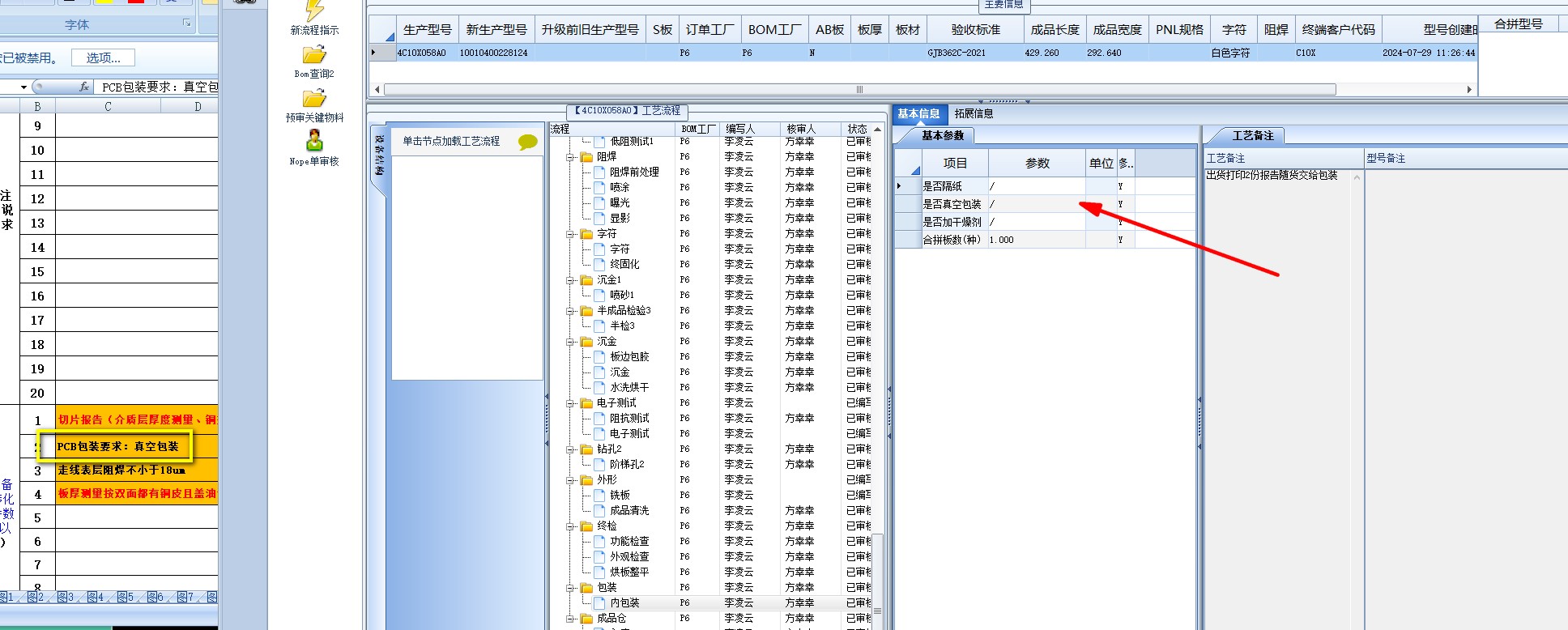Select the 基本参数 tab

[942, 135]
